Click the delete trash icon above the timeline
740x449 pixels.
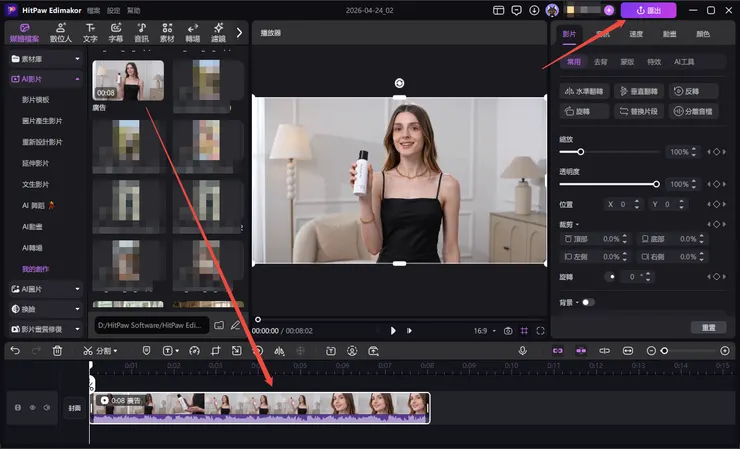click(57, 351)
